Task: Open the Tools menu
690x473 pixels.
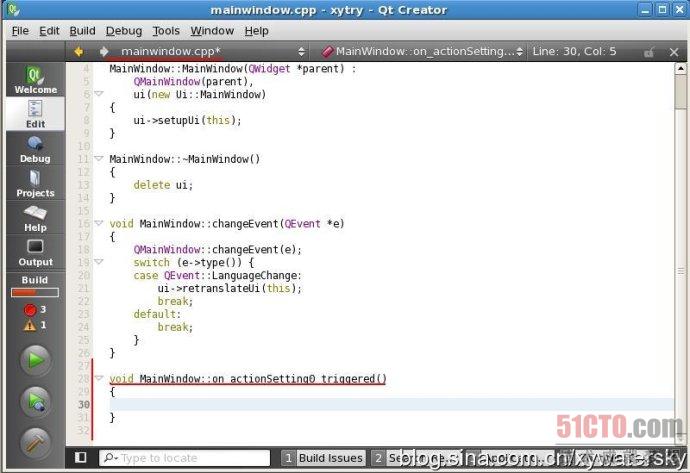Action: pos(166,31)
